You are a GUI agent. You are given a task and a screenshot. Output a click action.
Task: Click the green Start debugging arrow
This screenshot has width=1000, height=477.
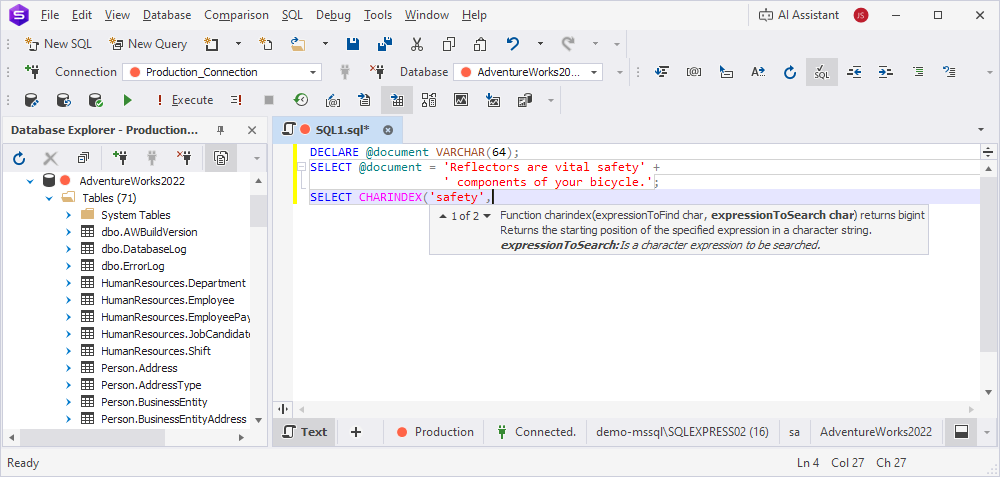coord(127,100)
